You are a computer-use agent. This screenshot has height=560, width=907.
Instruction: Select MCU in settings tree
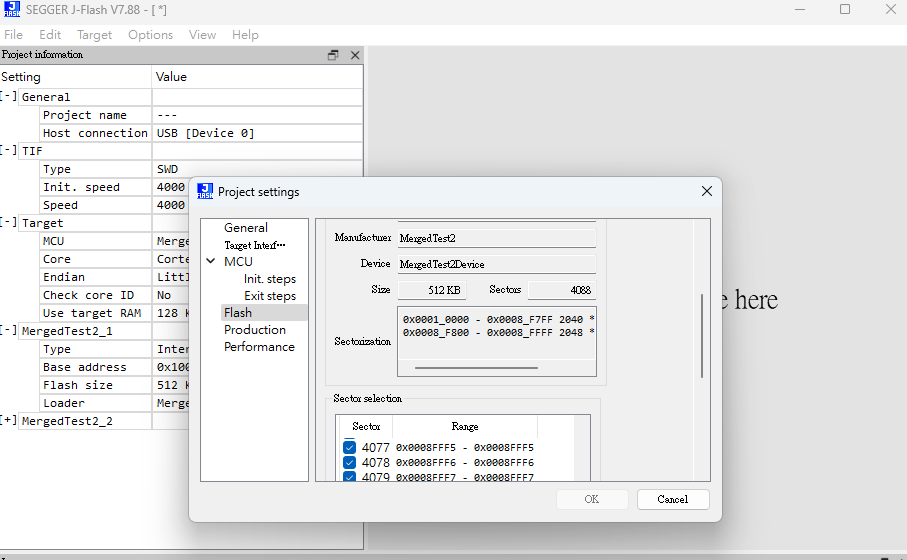238,261
